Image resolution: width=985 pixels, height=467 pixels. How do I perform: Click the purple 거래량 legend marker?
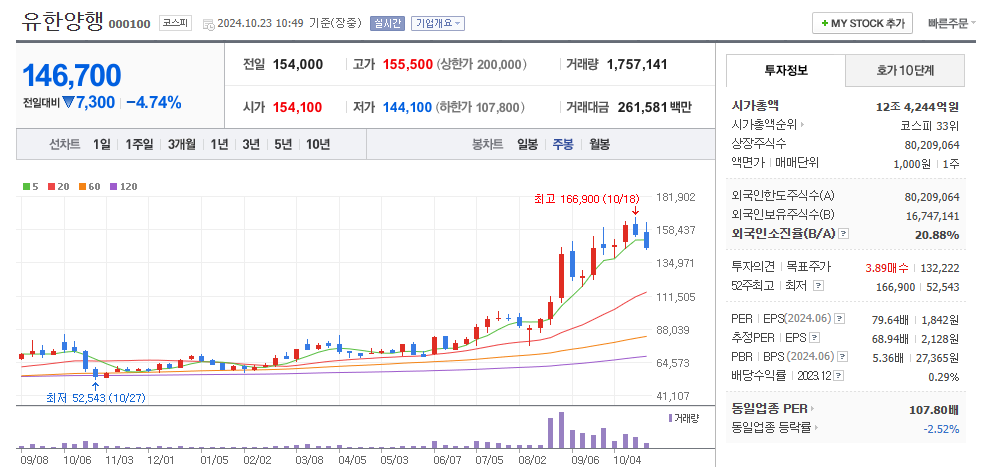(x=671, y=417)
